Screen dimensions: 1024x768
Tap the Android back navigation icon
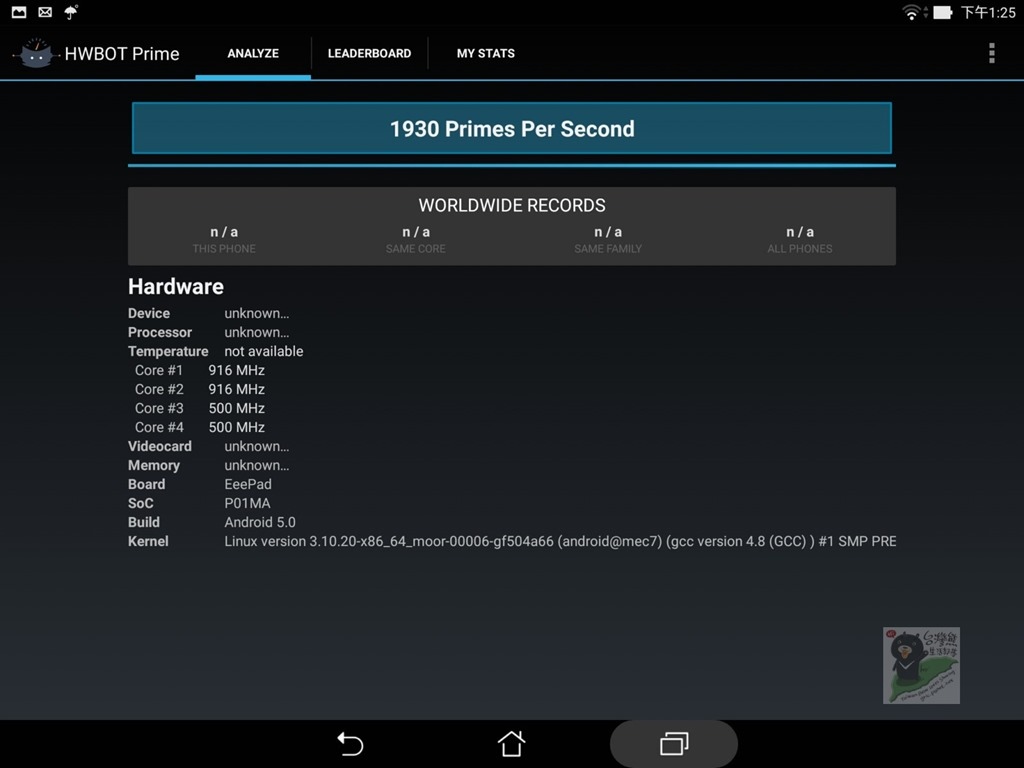click(350, 744)
